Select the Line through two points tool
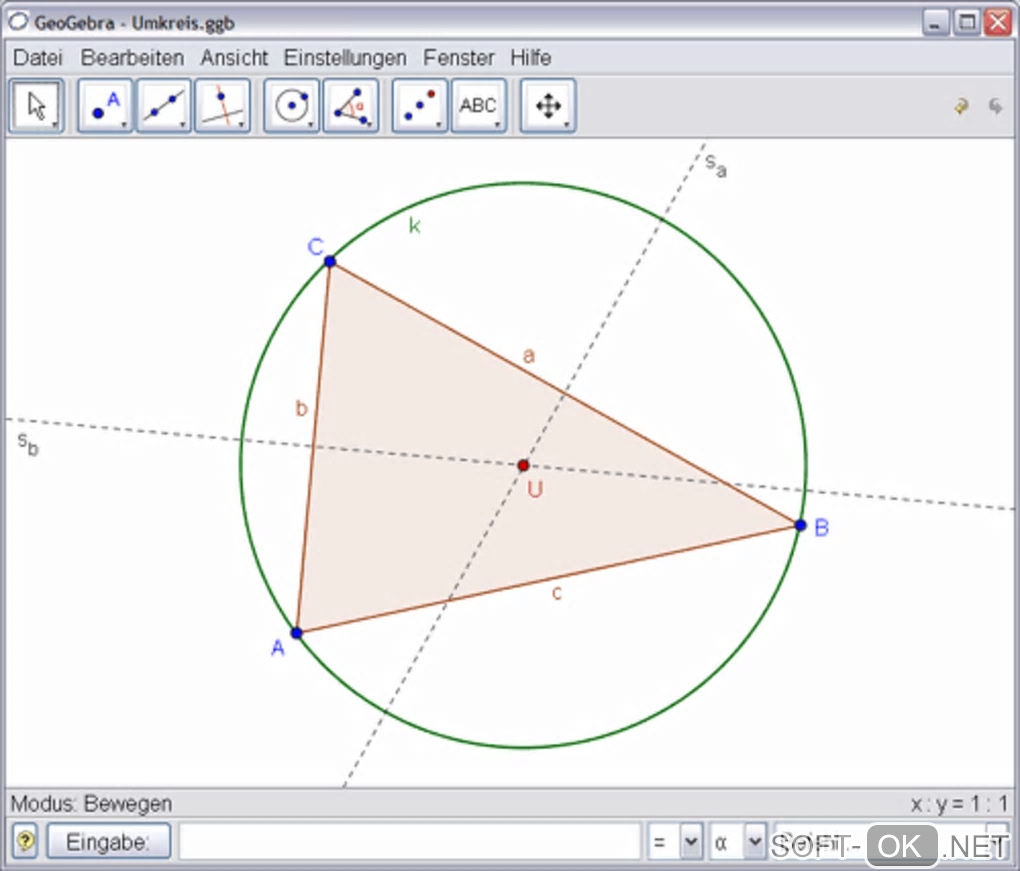 (163, 105)
